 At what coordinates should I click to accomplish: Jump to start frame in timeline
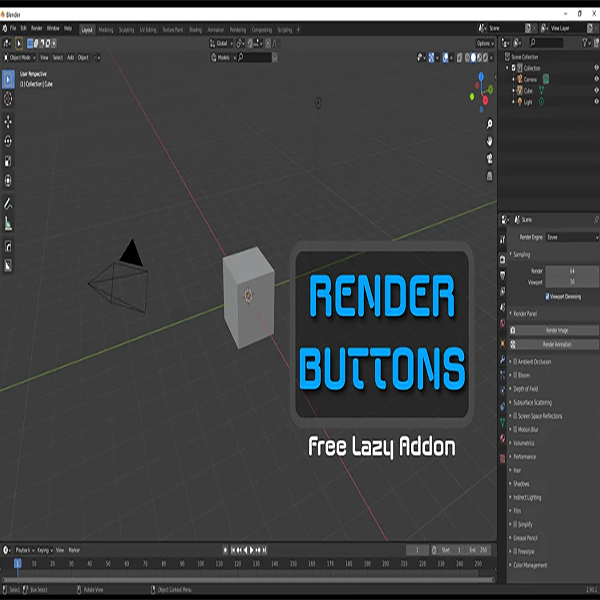pyautogui.click(x=233, y=550)
